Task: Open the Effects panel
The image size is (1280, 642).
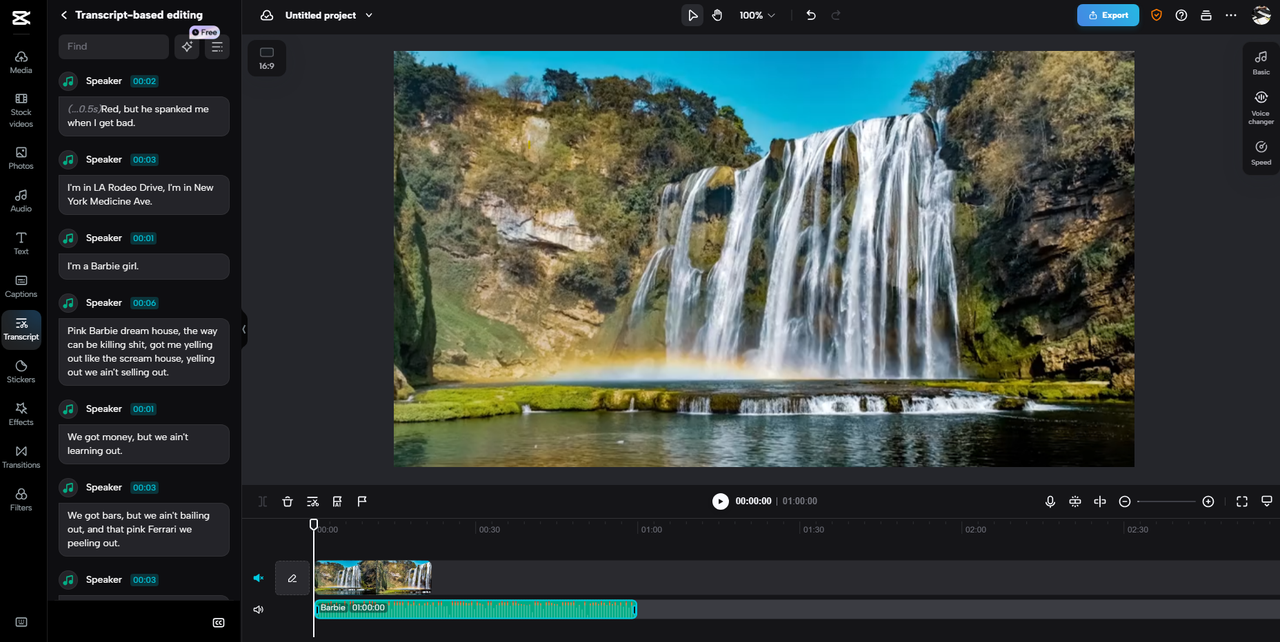Action: point(21,414)
